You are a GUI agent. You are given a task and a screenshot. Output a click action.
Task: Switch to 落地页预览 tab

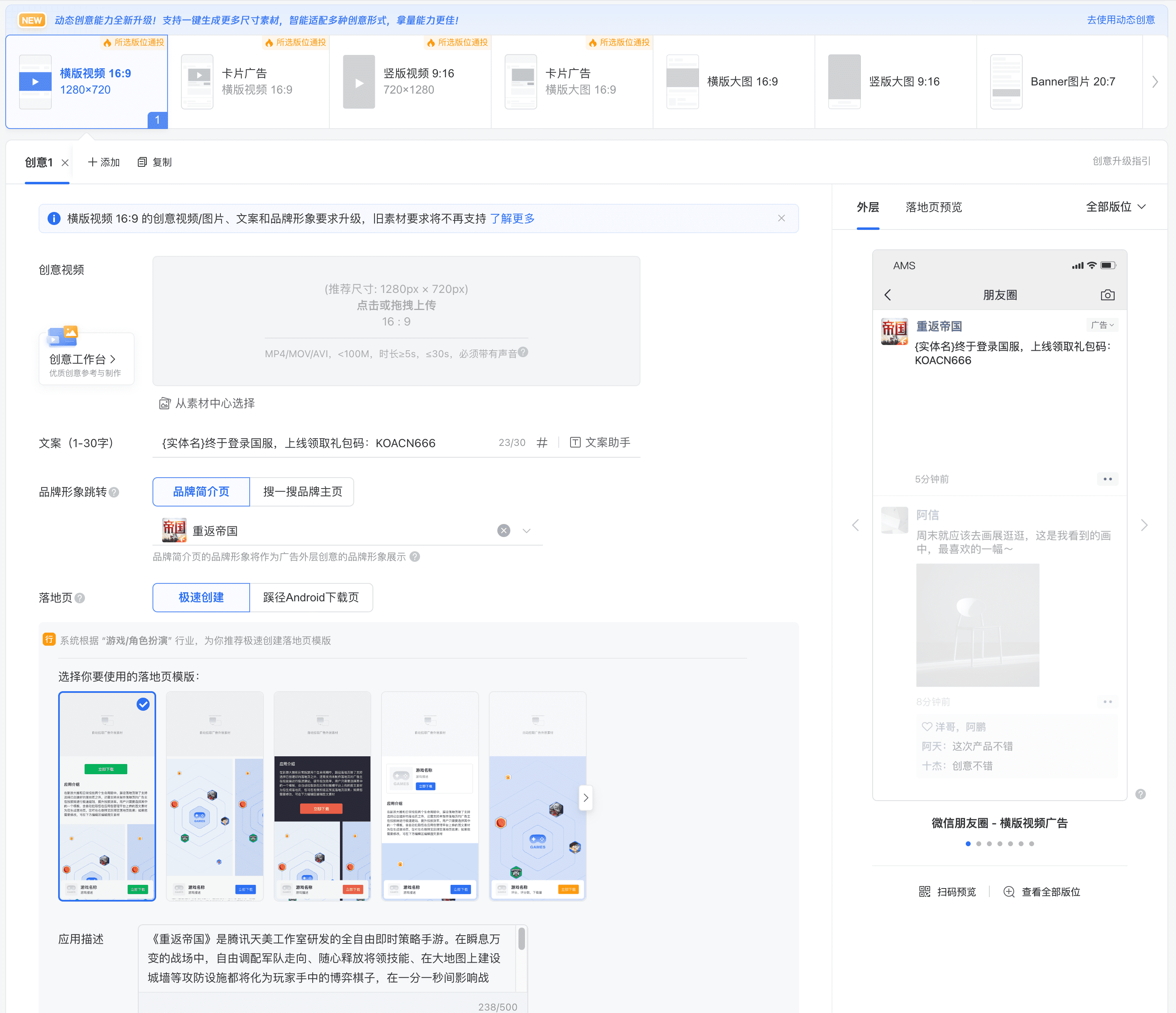point(934,207)
